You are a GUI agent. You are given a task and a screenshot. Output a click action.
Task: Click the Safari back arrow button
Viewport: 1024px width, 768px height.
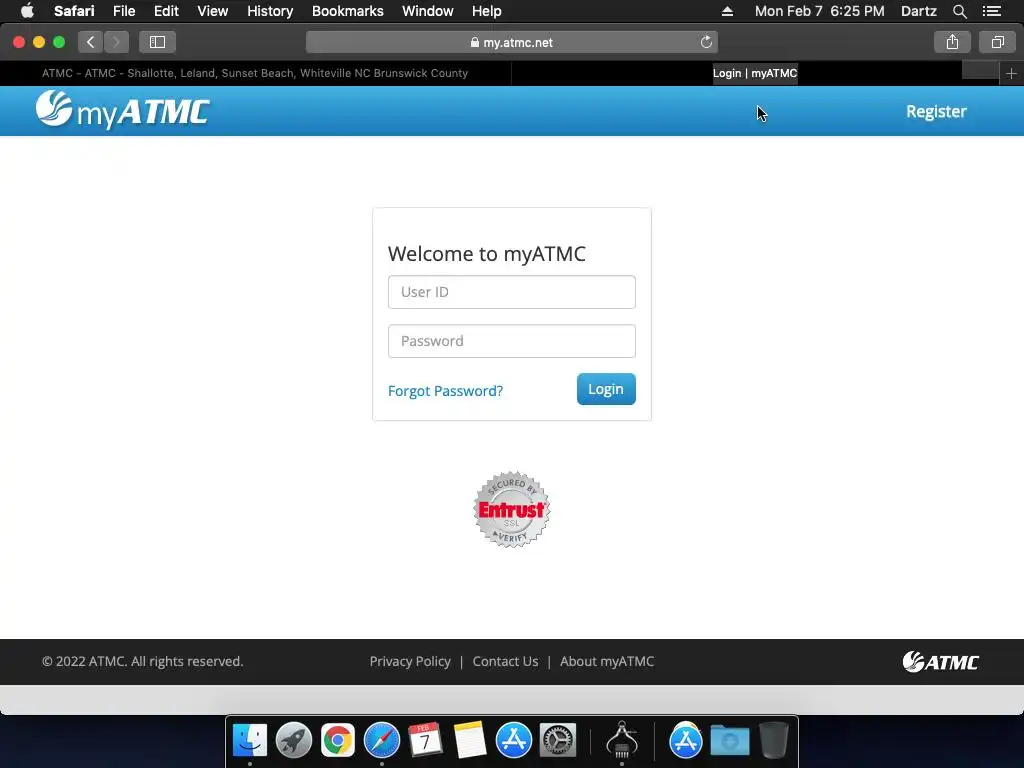tap(91, 42)
